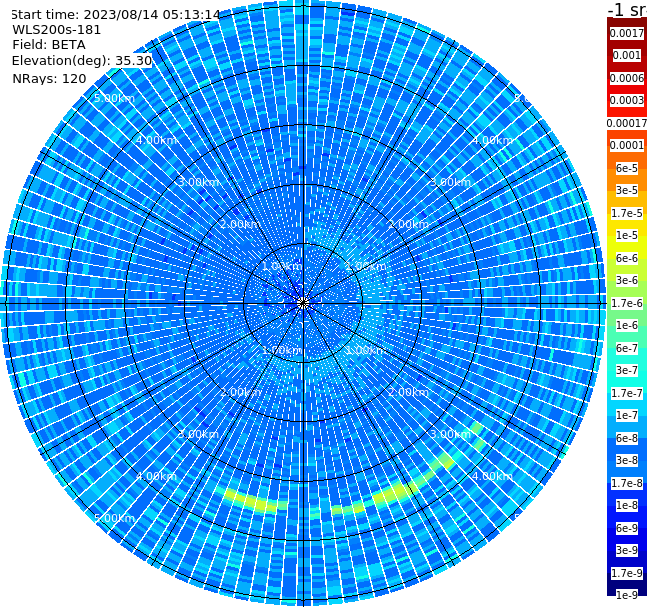Image resolution: width=647 pixels, height=607 pixels.
Task: Select the 6e-5 colorbar tick label
Action: coord(627,168)
